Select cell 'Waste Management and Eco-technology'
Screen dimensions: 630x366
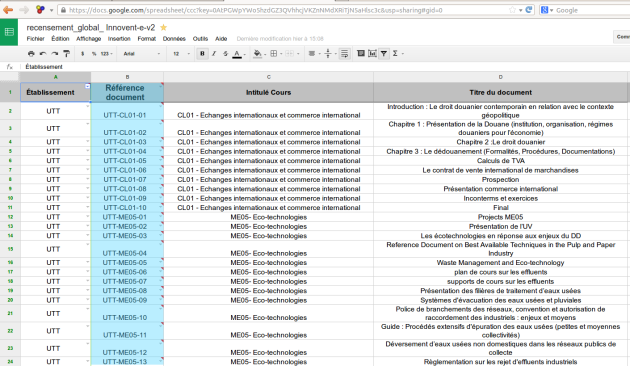501,263
